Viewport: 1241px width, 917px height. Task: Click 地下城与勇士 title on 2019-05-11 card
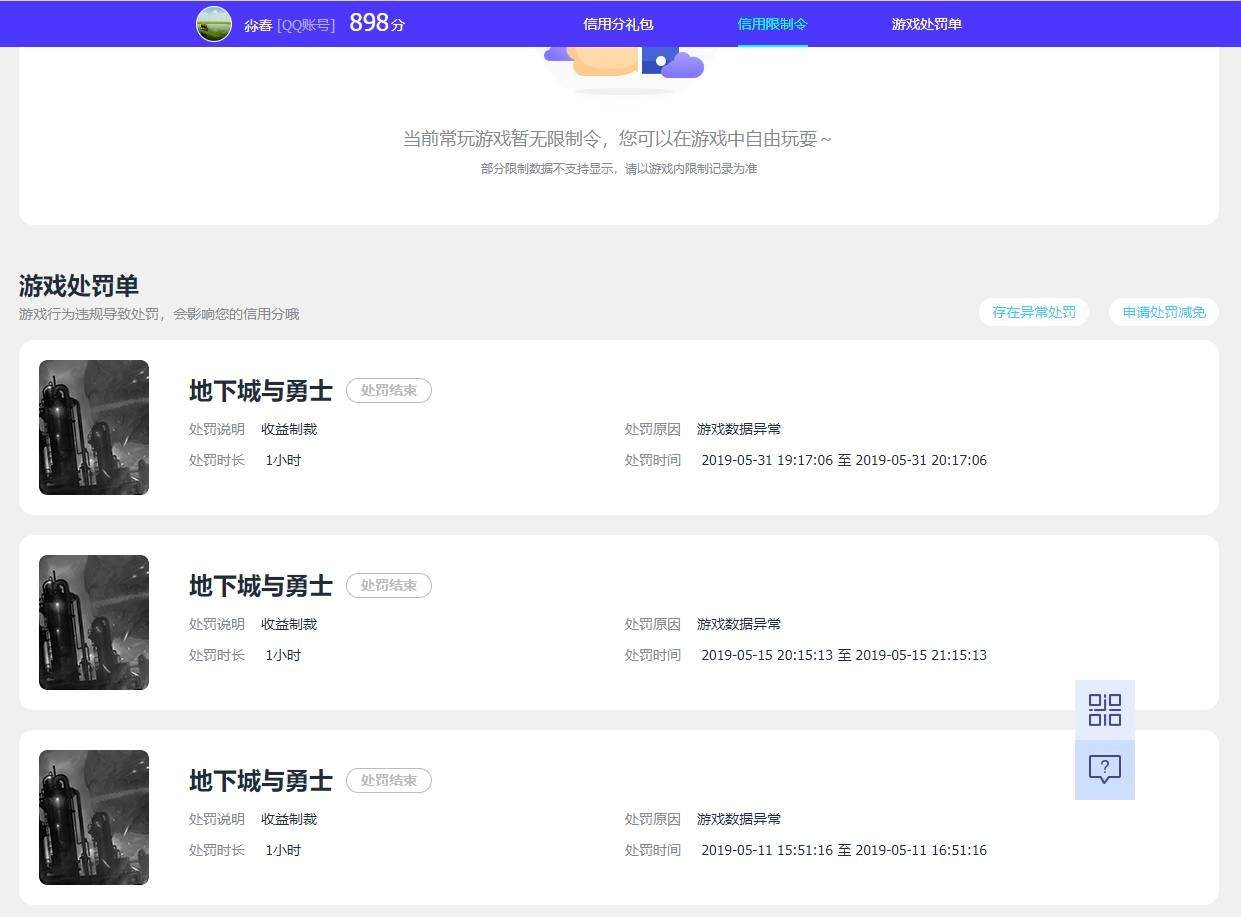coord(261,780)
